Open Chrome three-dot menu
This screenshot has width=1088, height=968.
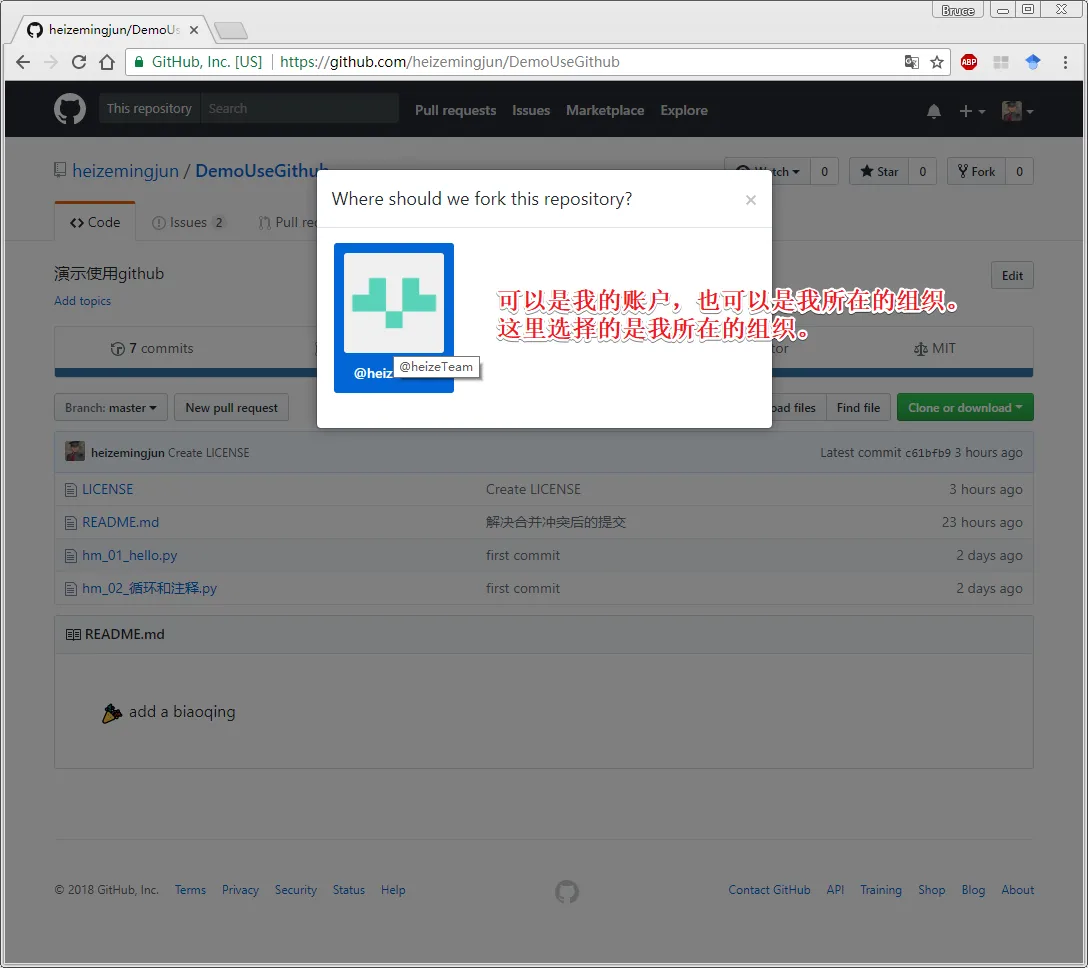tap(1065, 62)
